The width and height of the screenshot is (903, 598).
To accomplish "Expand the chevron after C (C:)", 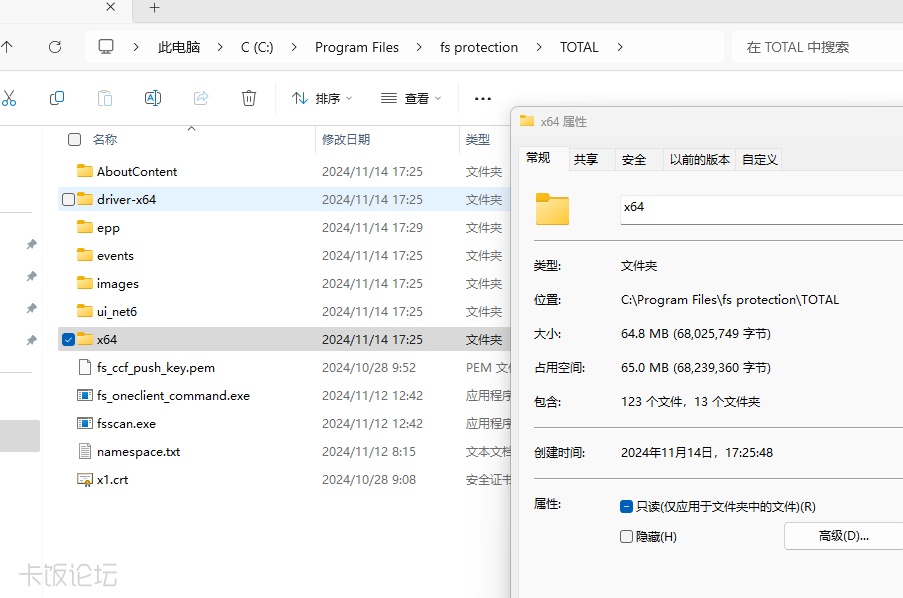I will coord(294,47).
